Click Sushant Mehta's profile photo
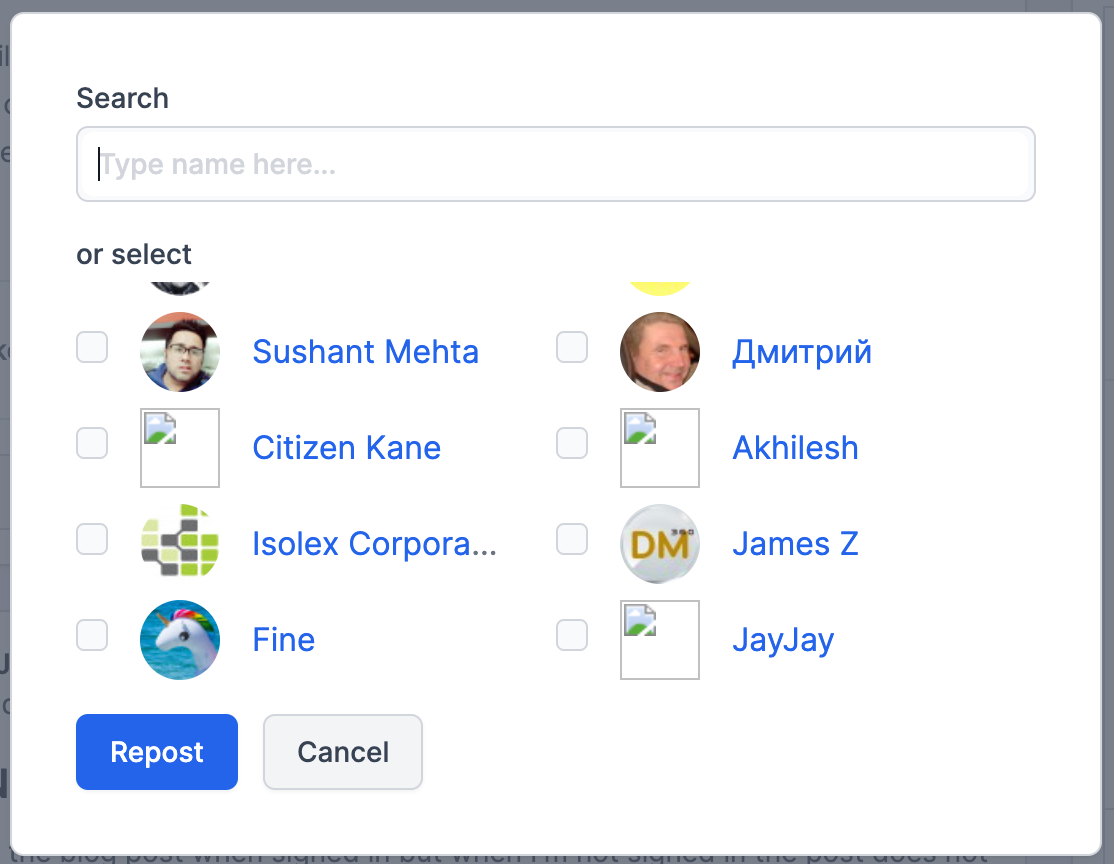This screenshot has height=864, width=1114. [180, 352]
